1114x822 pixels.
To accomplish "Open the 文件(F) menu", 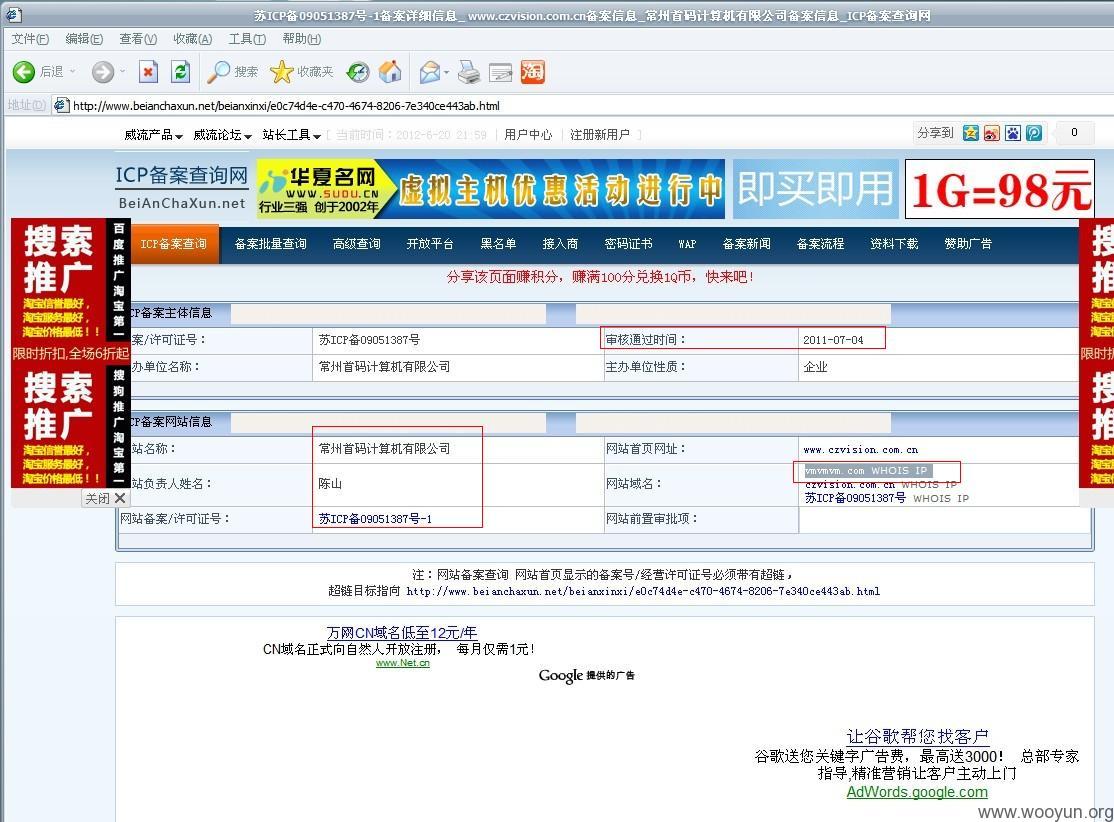I will tap(30, 39).
